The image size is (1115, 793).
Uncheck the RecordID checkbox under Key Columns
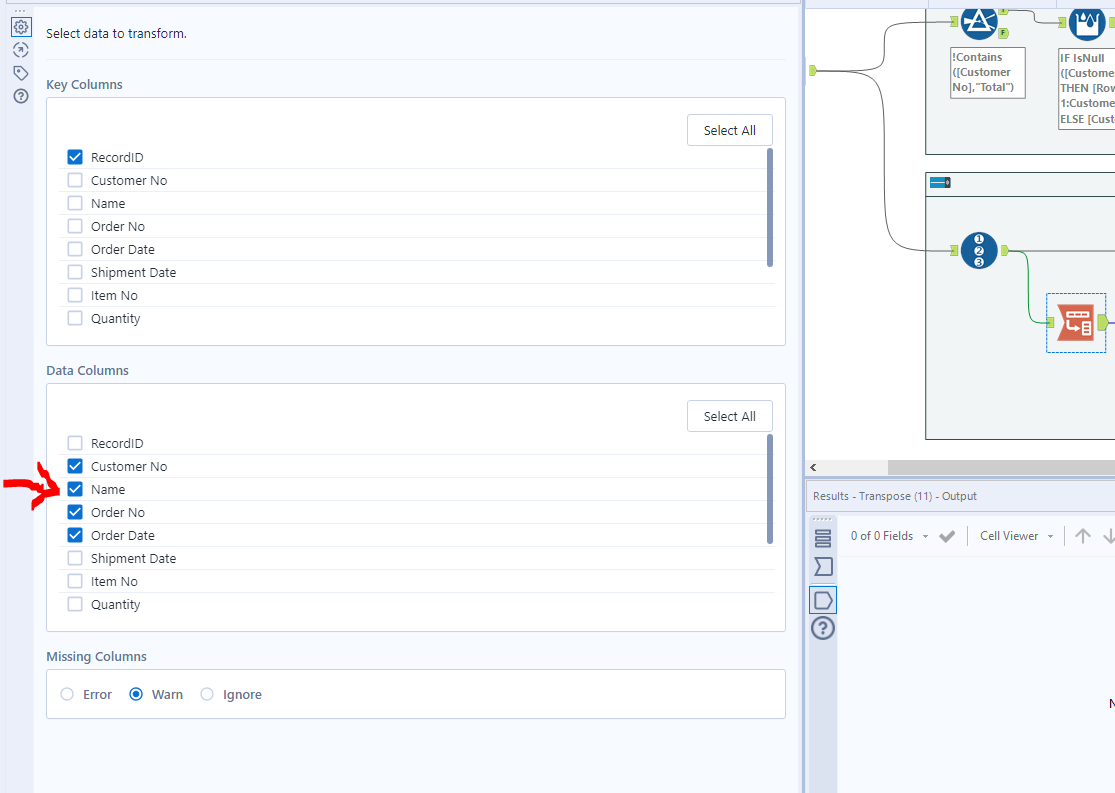click(x=75, y=156)
